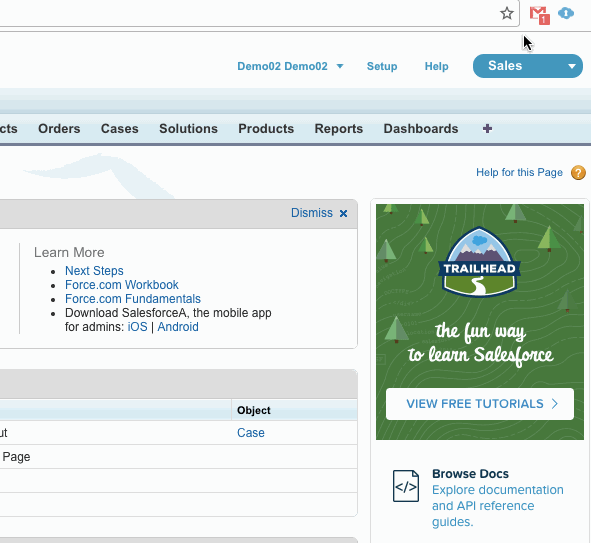Open Explore documentation and API reference guides link
The image size is (591, 543).
[498, 506]
